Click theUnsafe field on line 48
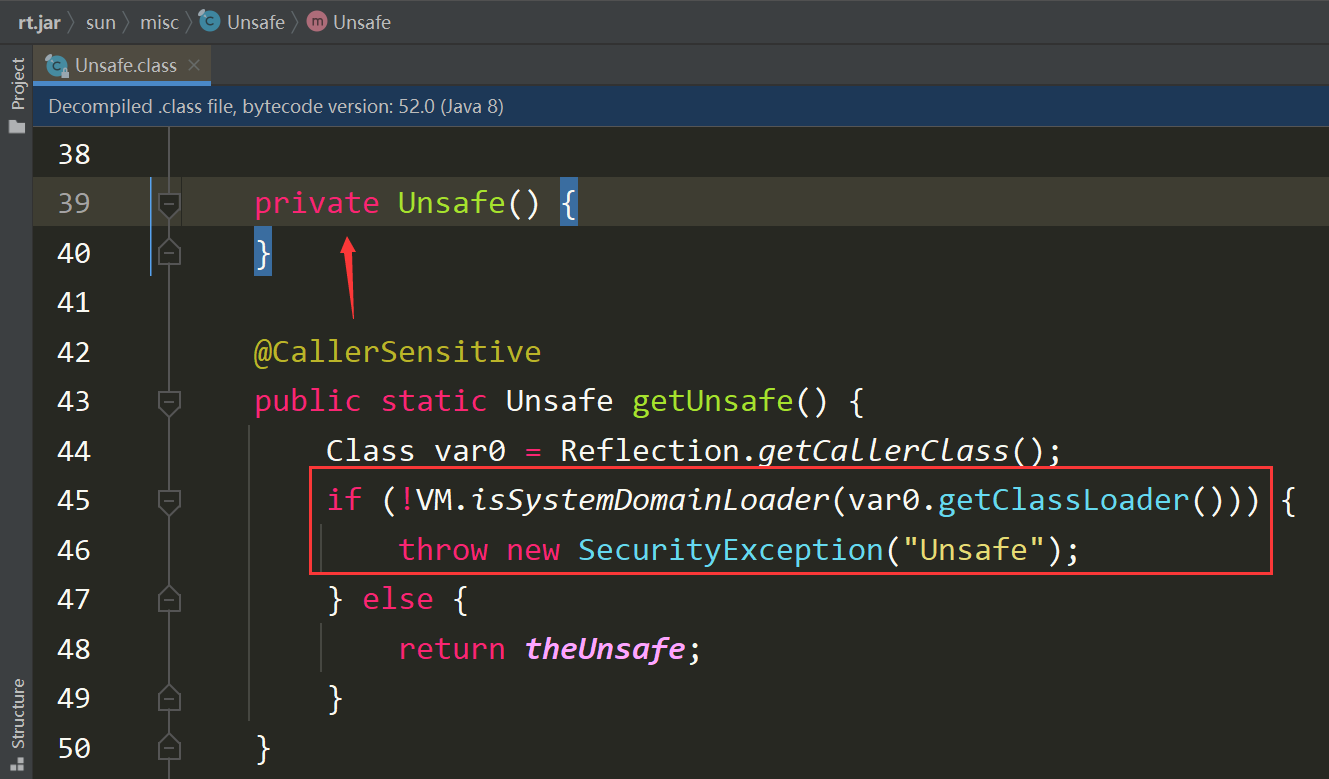Viewport: 1329px width, 779px height. click(605, 648)
